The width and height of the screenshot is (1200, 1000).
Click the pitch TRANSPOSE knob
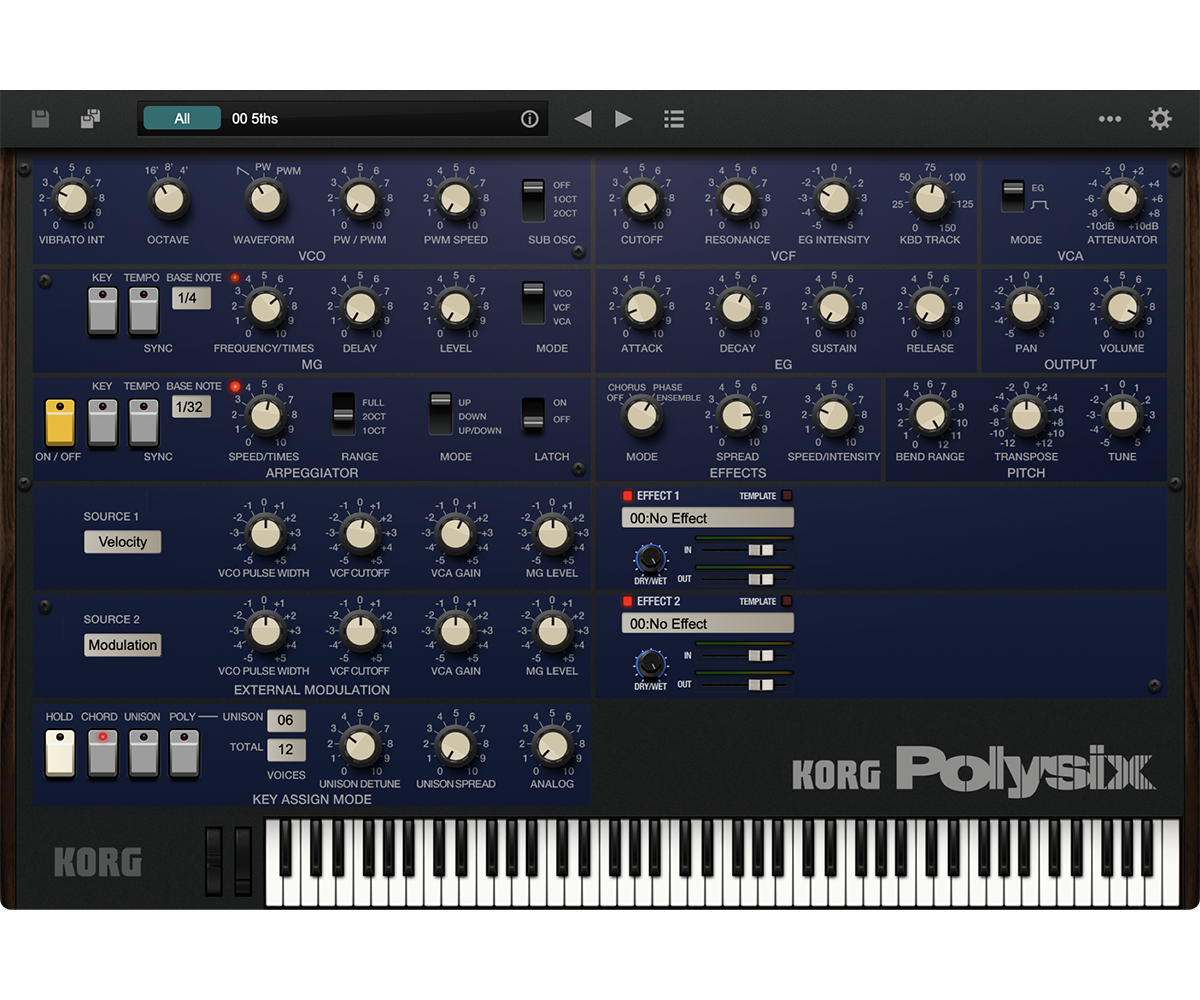[x=1026, y=415]
